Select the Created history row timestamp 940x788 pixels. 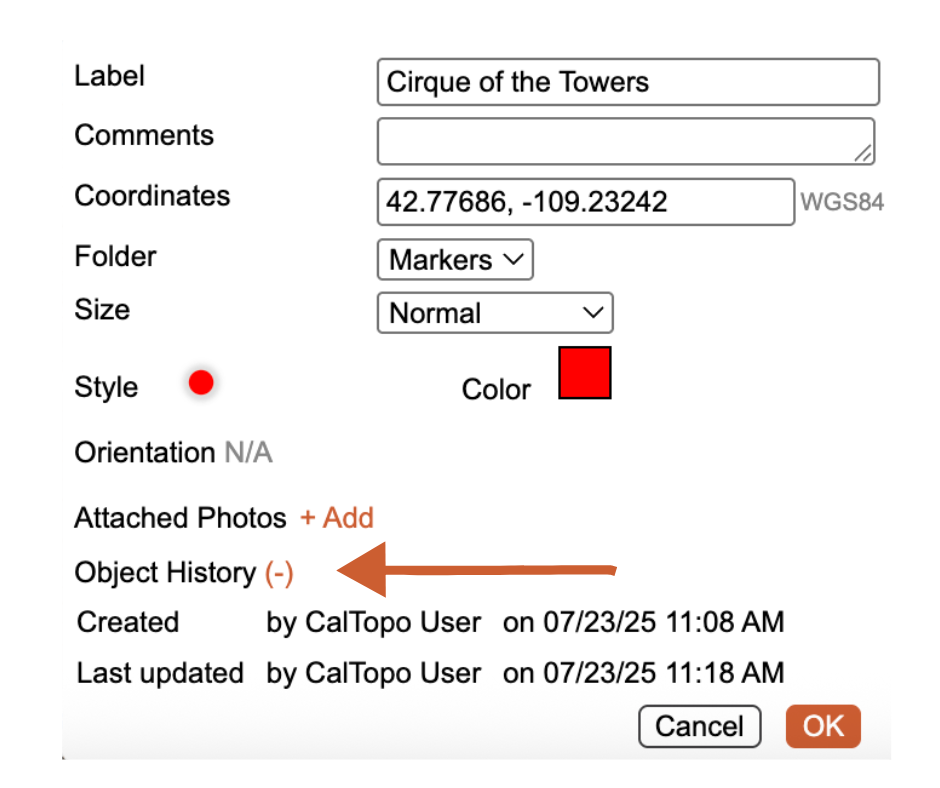tap(643, 622)
